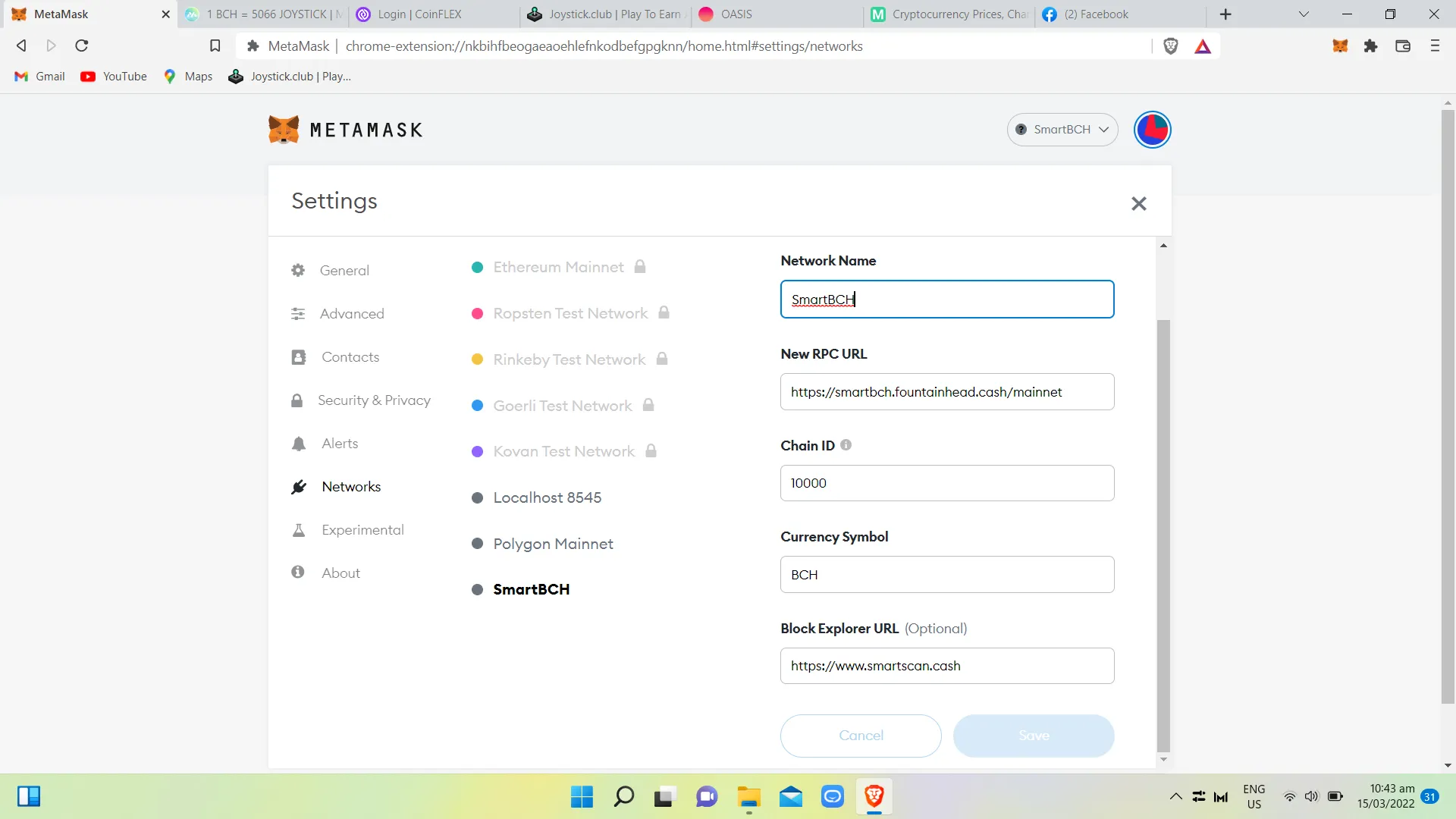Show hidden system tray icons
Screen dimensions: 1456x819
1175,797
